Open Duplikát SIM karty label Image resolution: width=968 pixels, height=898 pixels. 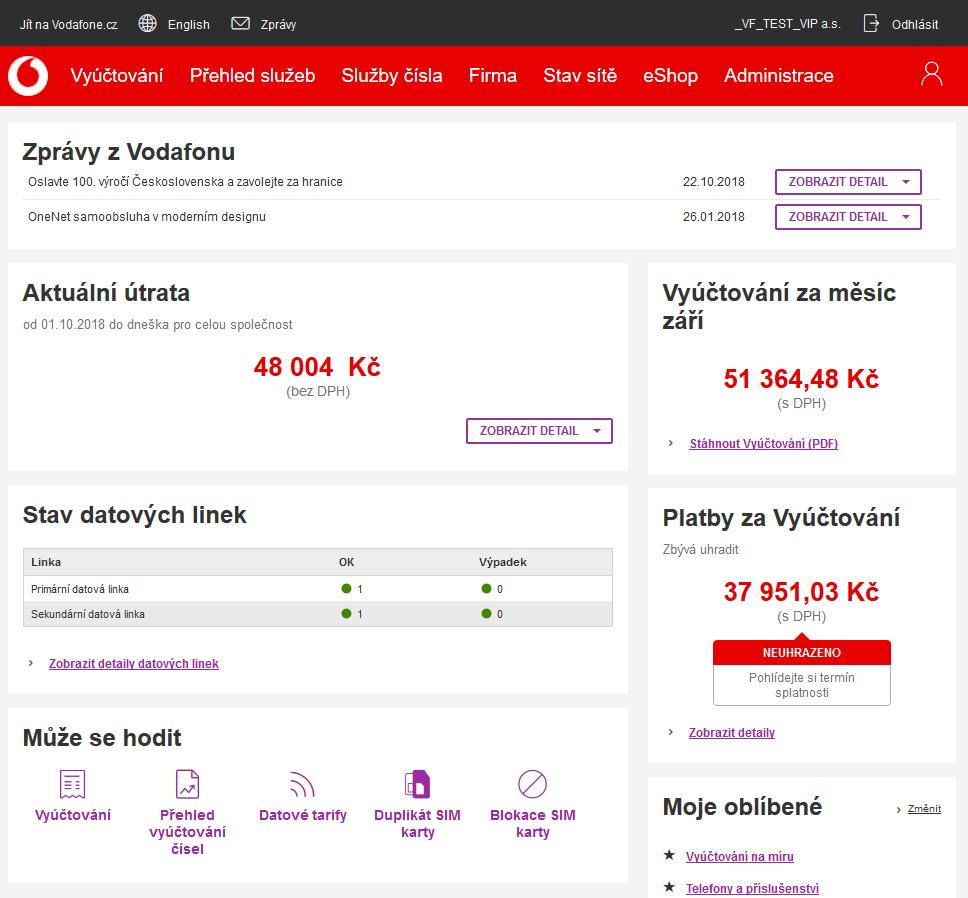point(417,823)
